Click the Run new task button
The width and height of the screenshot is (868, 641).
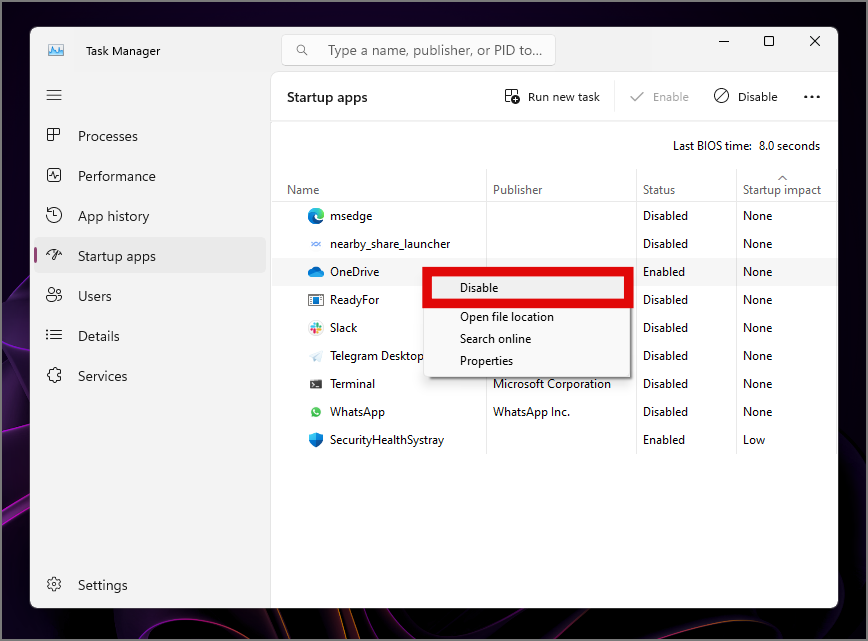coord(552,97)
